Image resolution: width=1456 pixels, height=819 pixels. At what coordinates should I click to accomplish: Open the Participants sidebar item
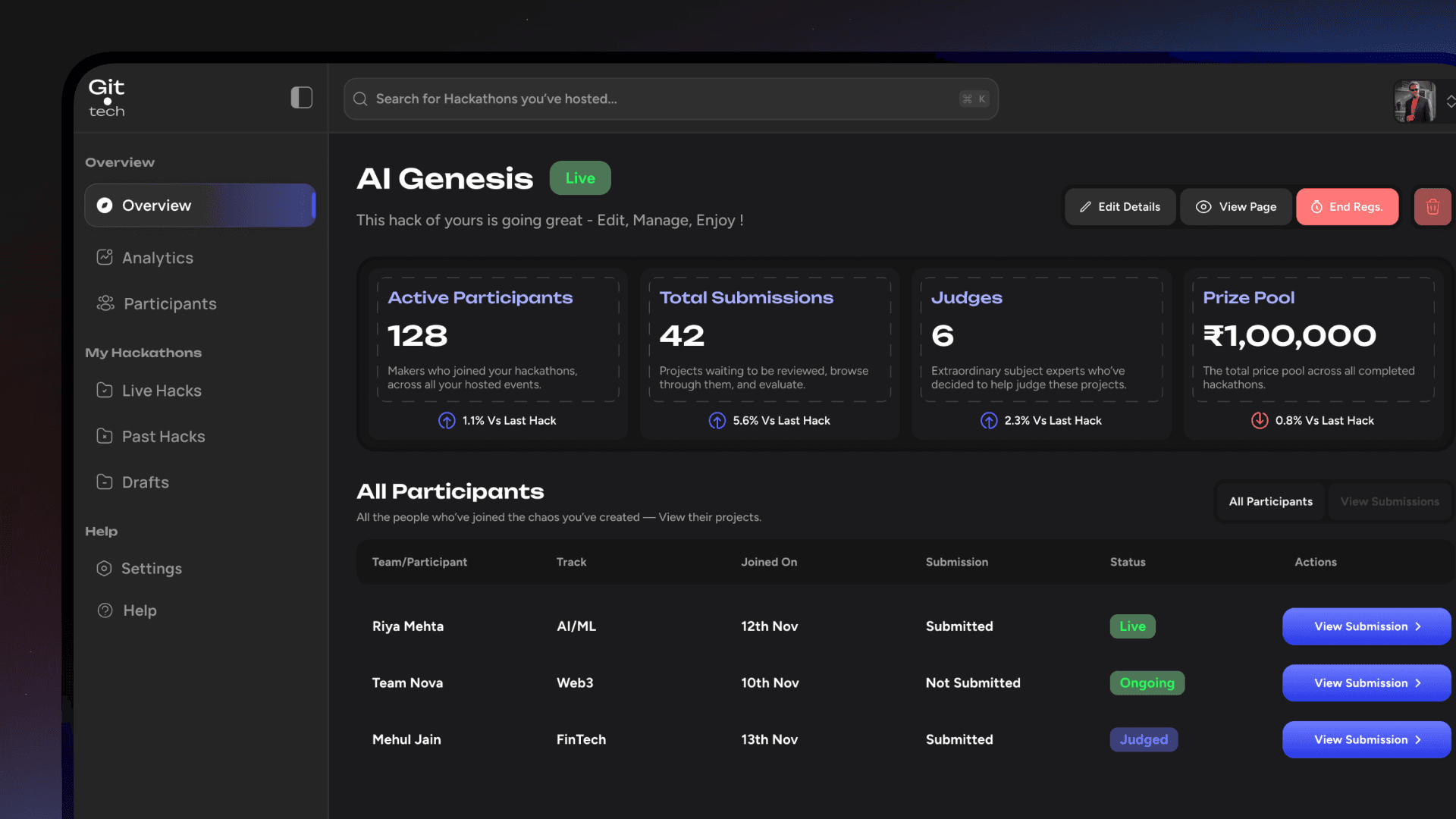[169, 303]
